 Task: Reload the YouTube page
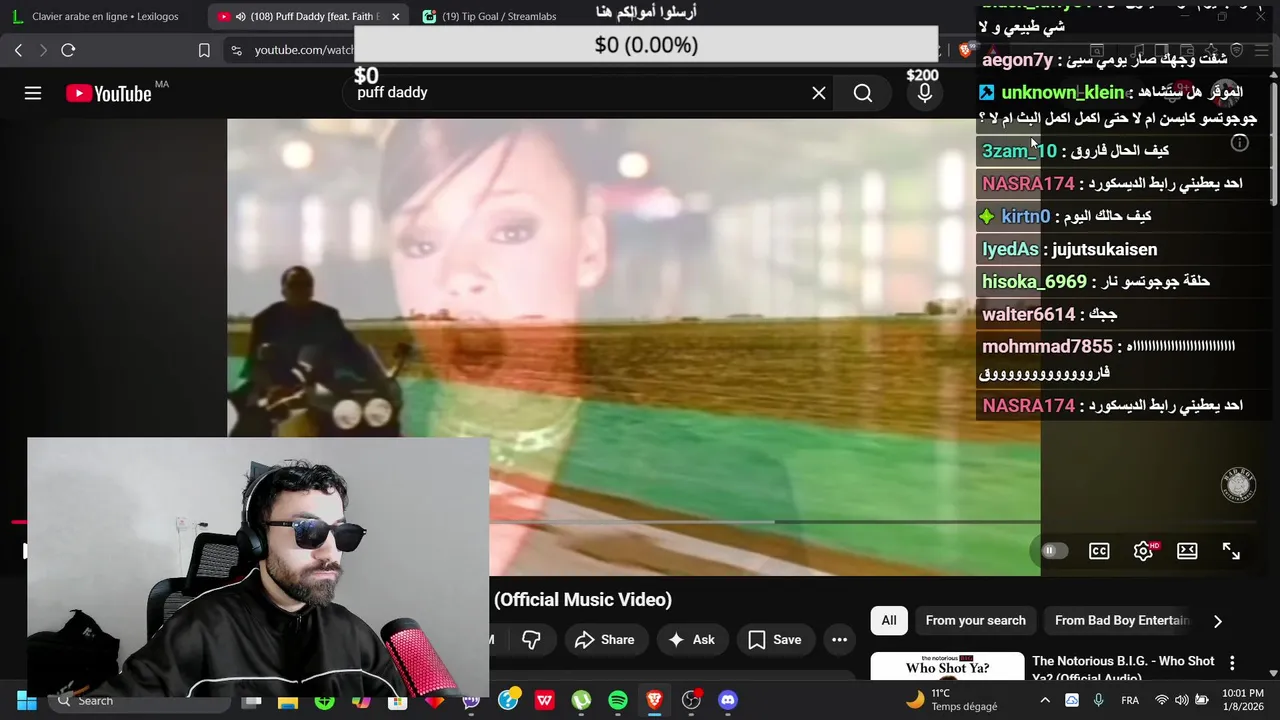point(68,50)
